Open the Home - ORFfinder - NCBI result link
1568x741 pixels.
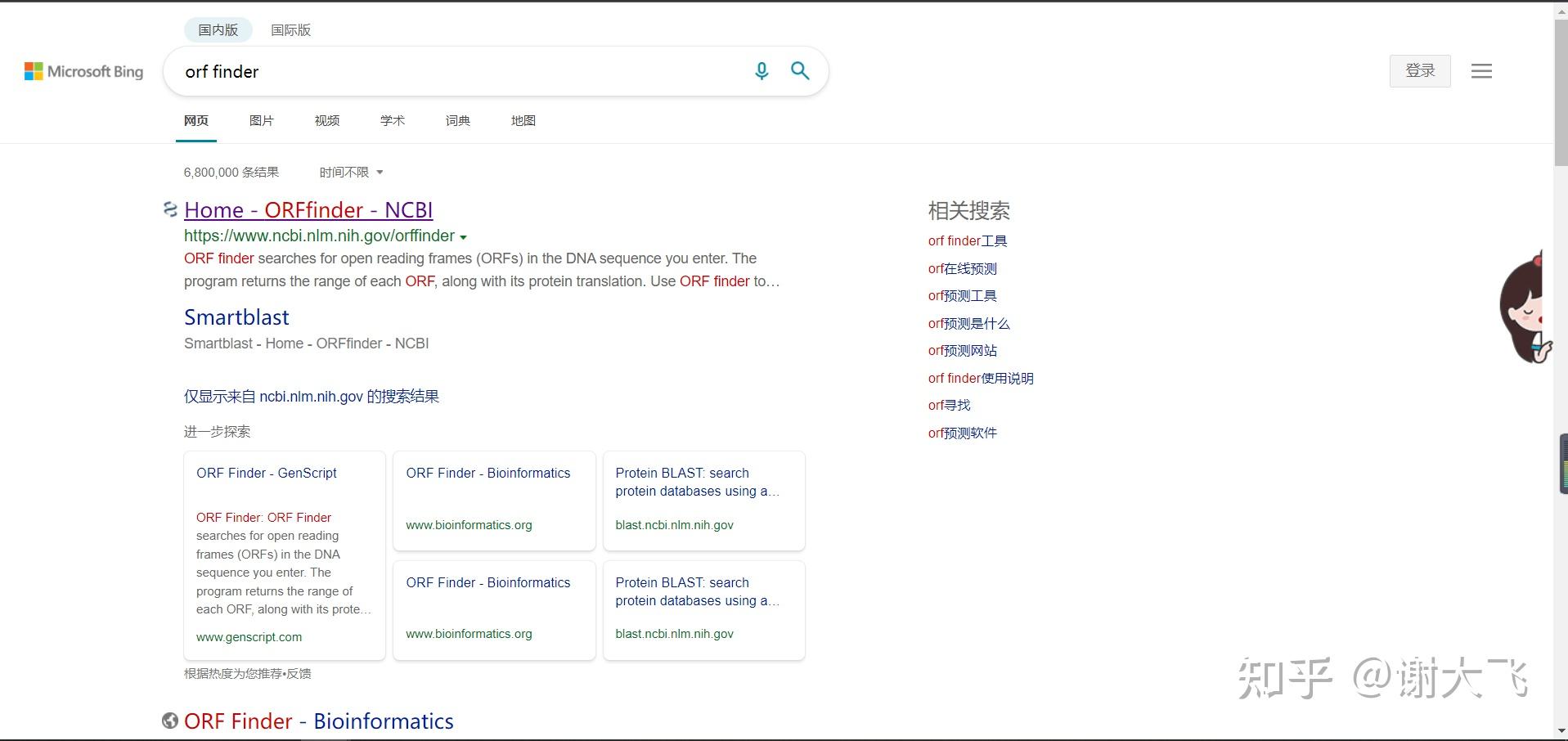(x=308, y=210)
